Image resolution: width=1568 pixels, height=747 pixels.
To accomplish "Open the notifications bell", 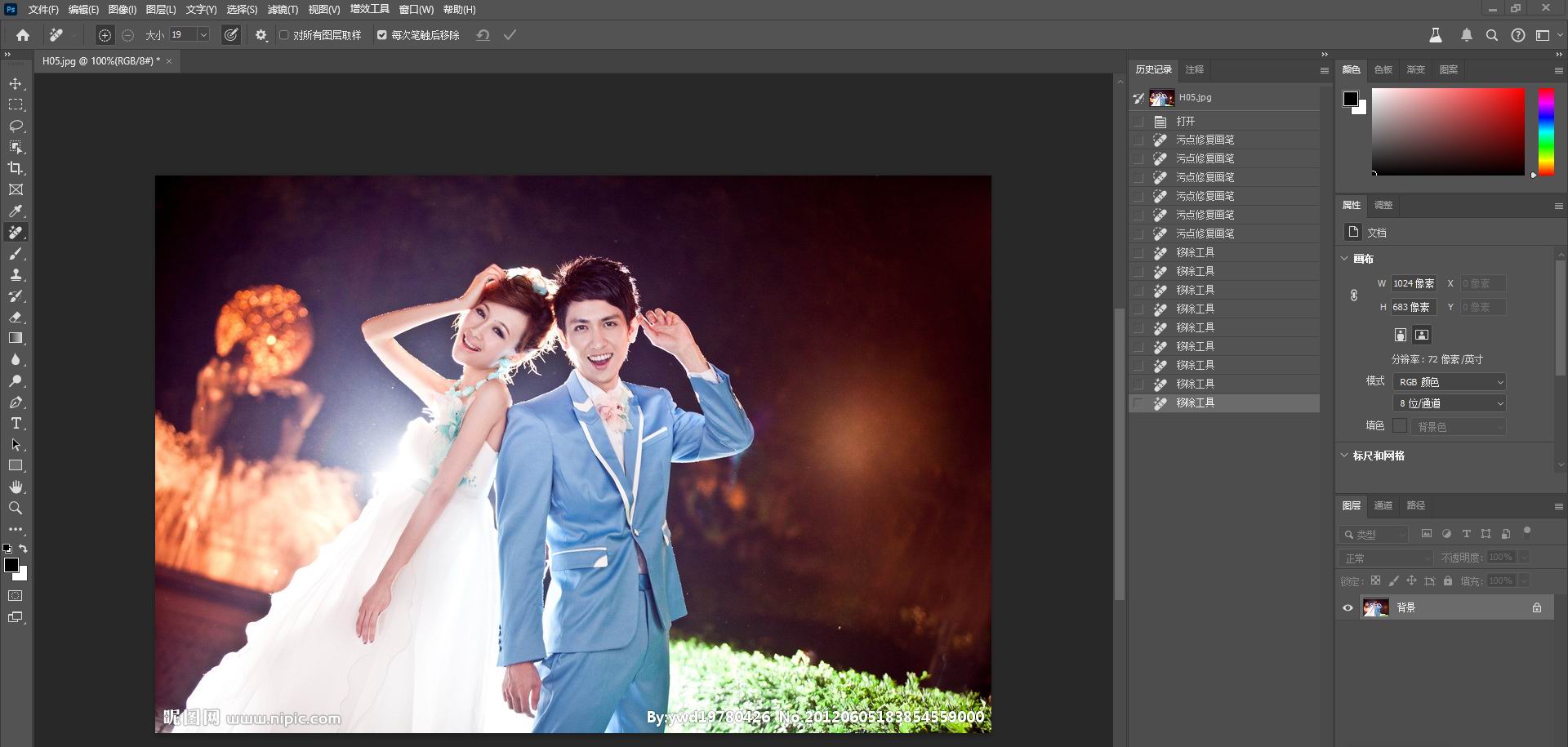I will point(1467,35).
